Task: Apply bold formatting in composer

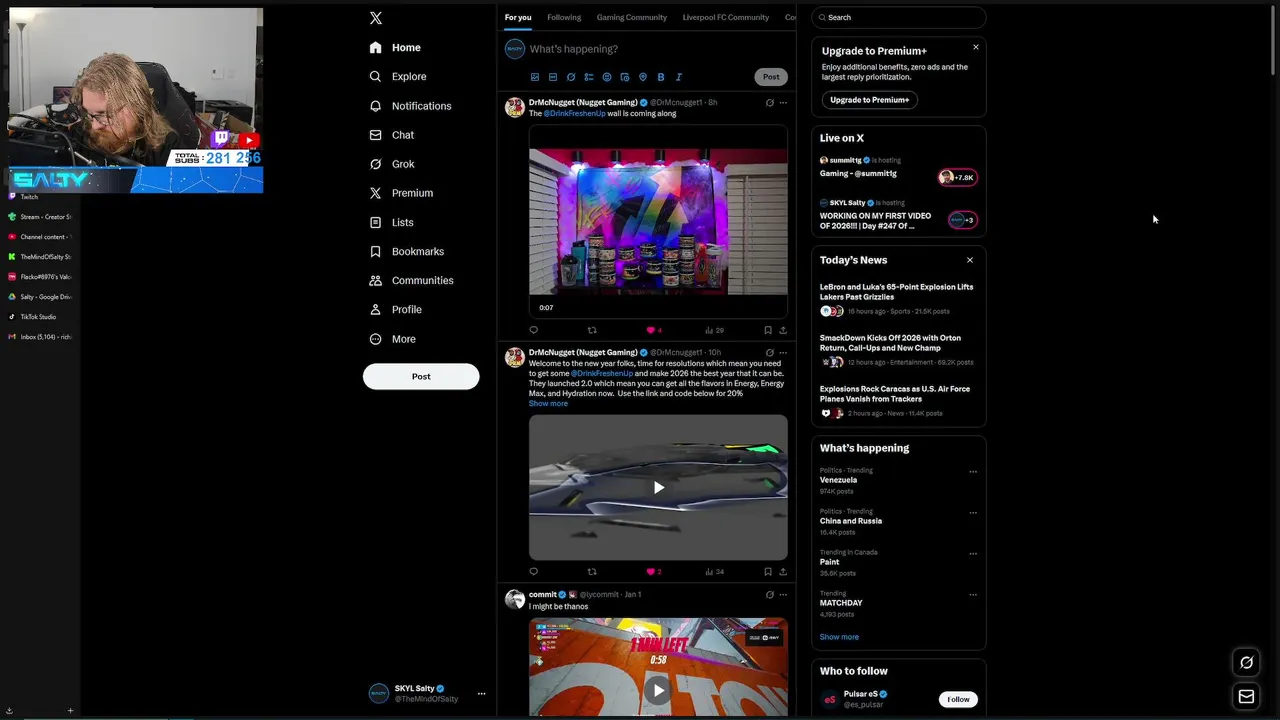Action: pos(661,77)
